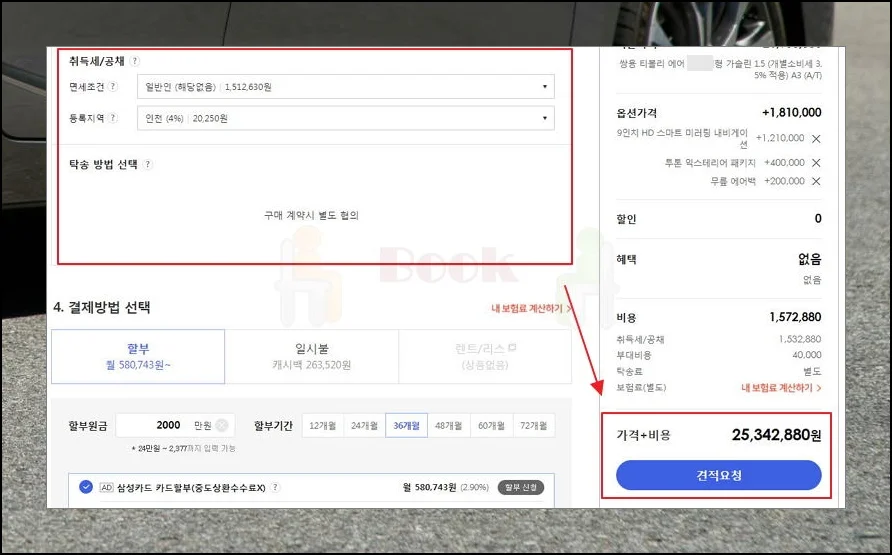Select 렌트/리스 payment tab

pyautogui.click(x=485, y=357)
